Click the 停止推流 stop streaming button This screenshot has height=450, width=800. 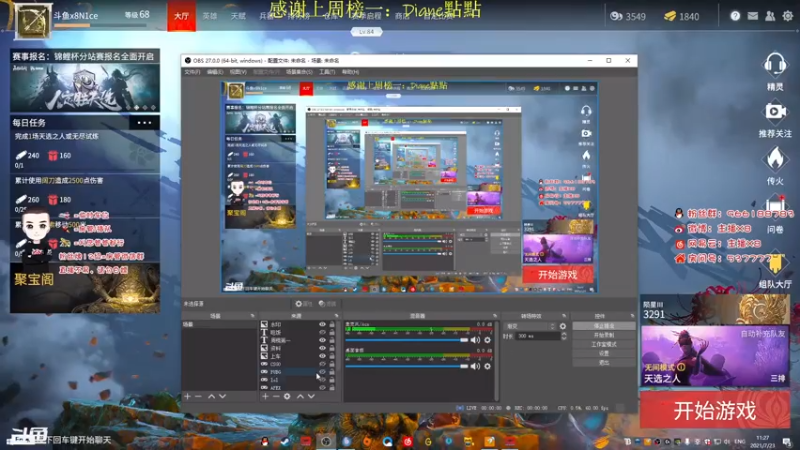604,326
